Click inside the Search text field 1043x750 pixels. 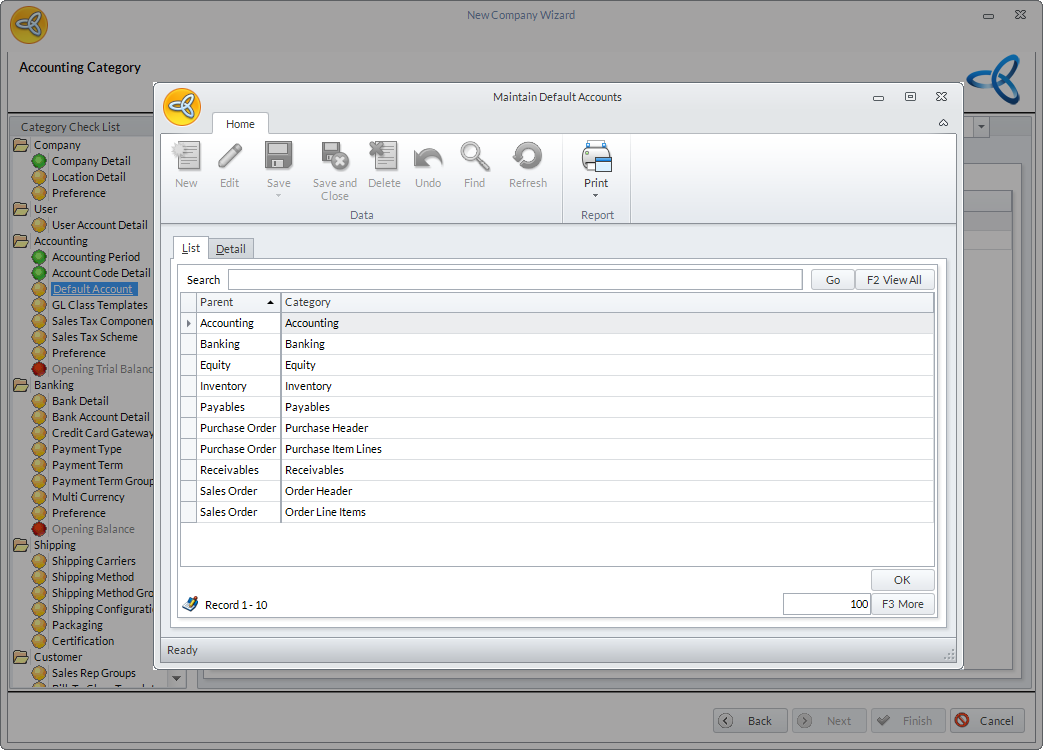[515, 280]
